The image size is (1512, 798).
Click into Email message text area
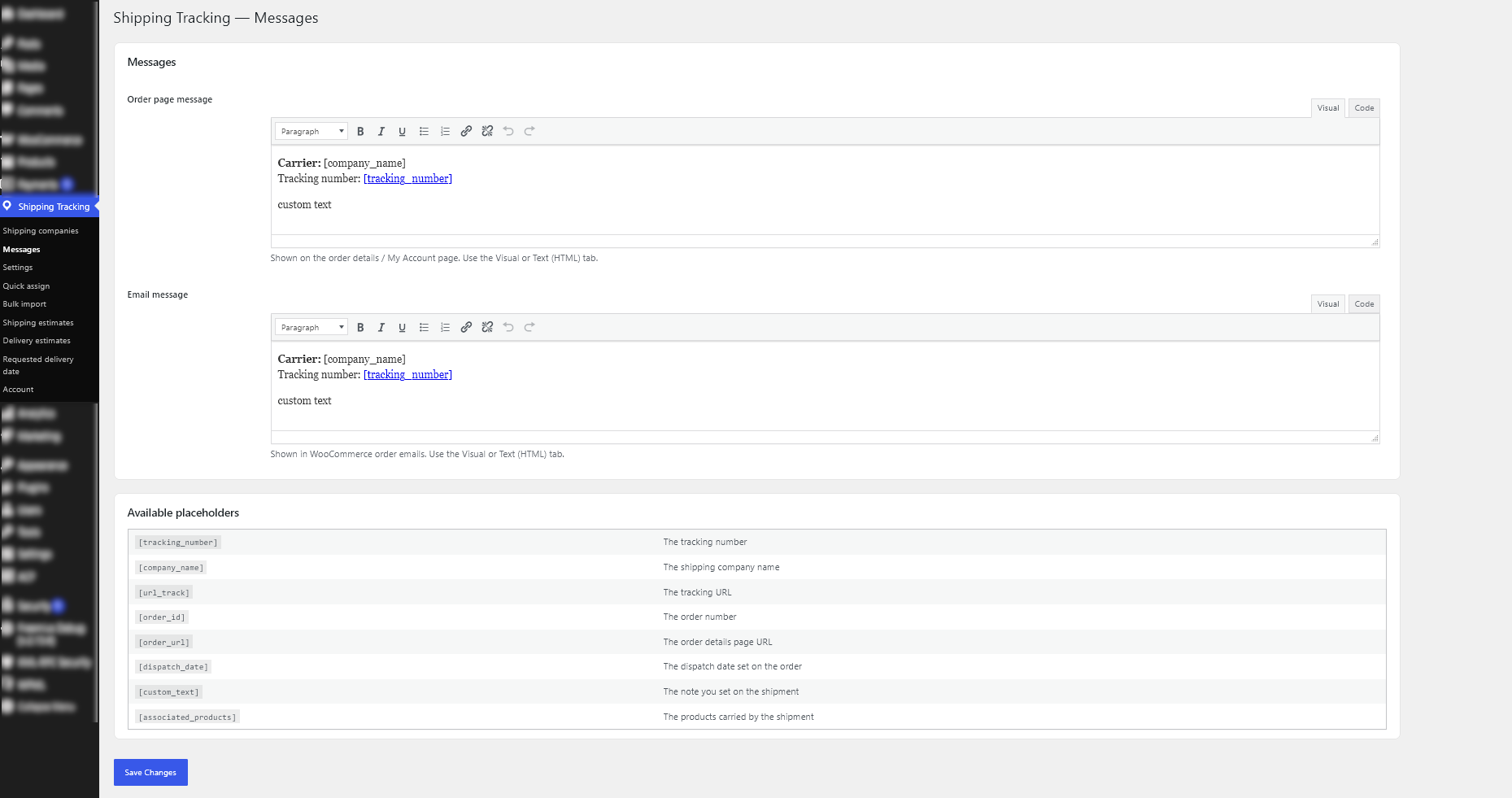pyautogui.click(x=825, y=386)
